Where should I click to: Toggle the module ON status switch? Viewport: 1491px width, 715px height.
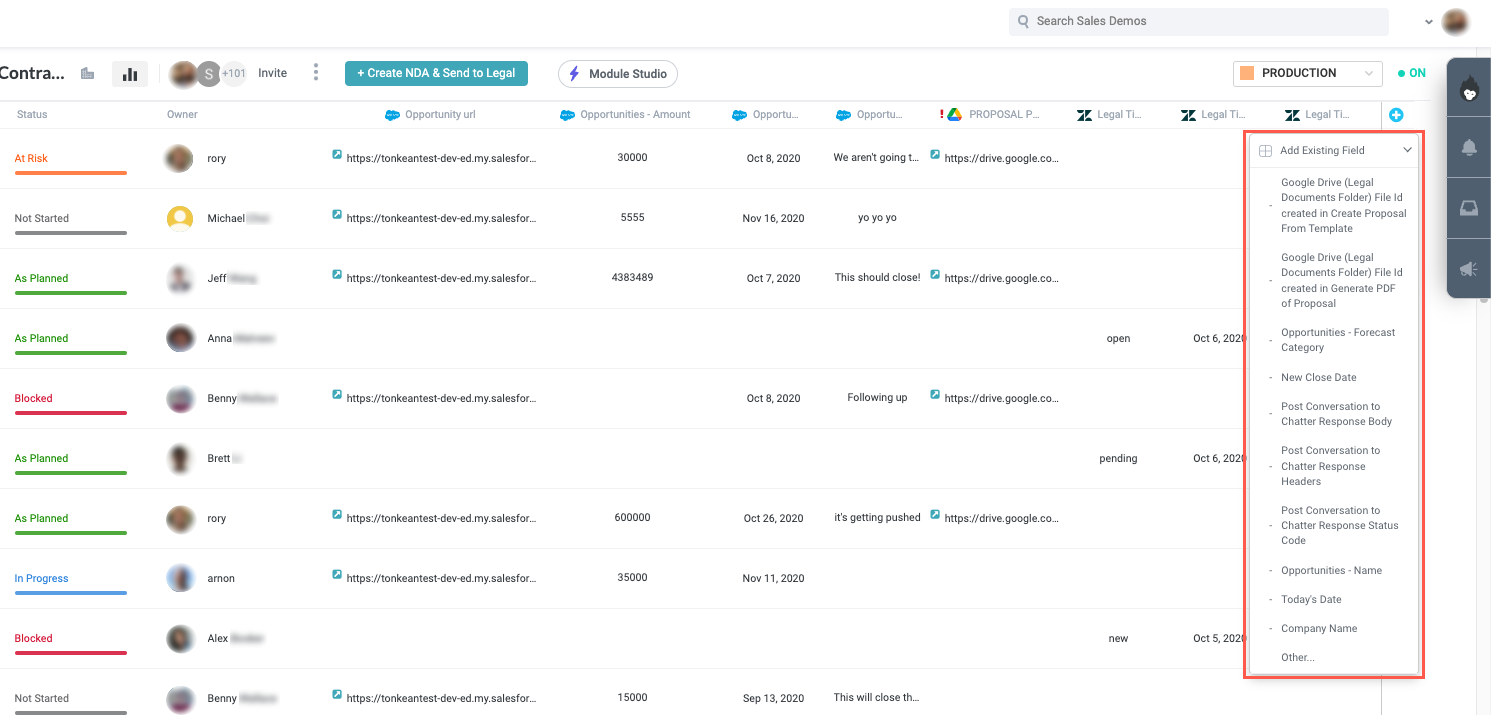pos(1412,73)
